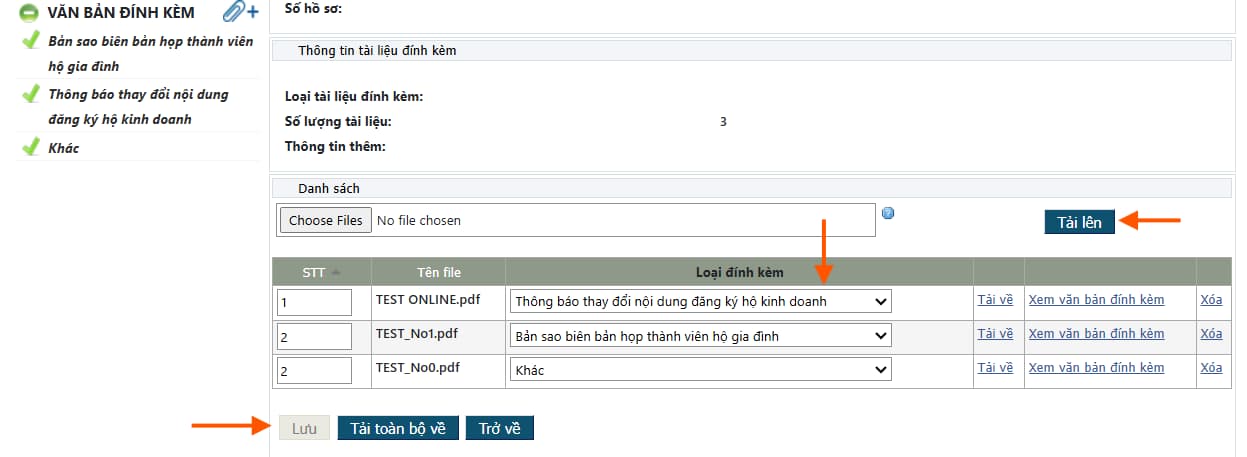Click Xem văn bản đính kèm for TEST ONLINE.pdf
The height and width of the screenshot is (457, 1247).
[1096, 299]
